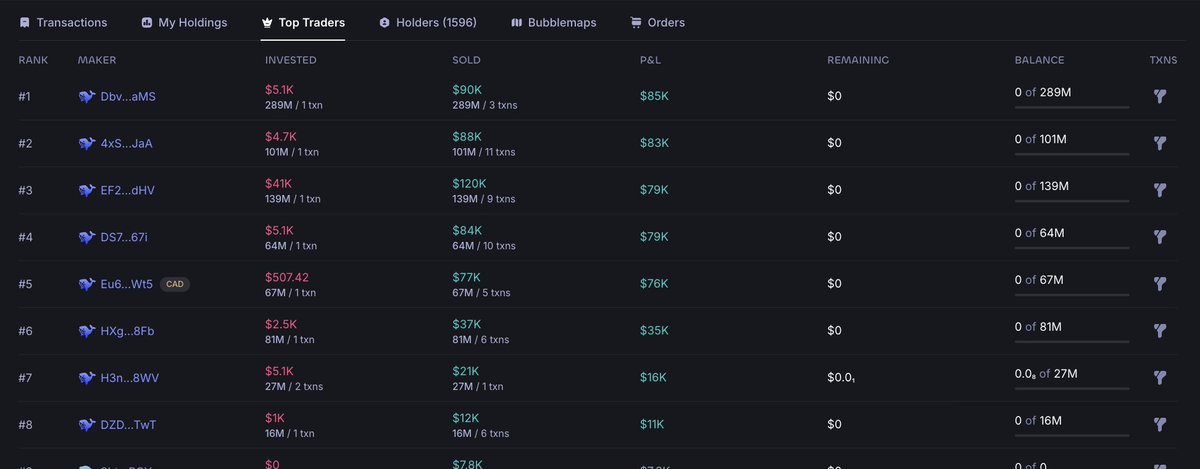Screen dimensions: 1200x469
Task: Click the funnel icon in EF2...dHV row
Action: click(x=1160, y=190)
